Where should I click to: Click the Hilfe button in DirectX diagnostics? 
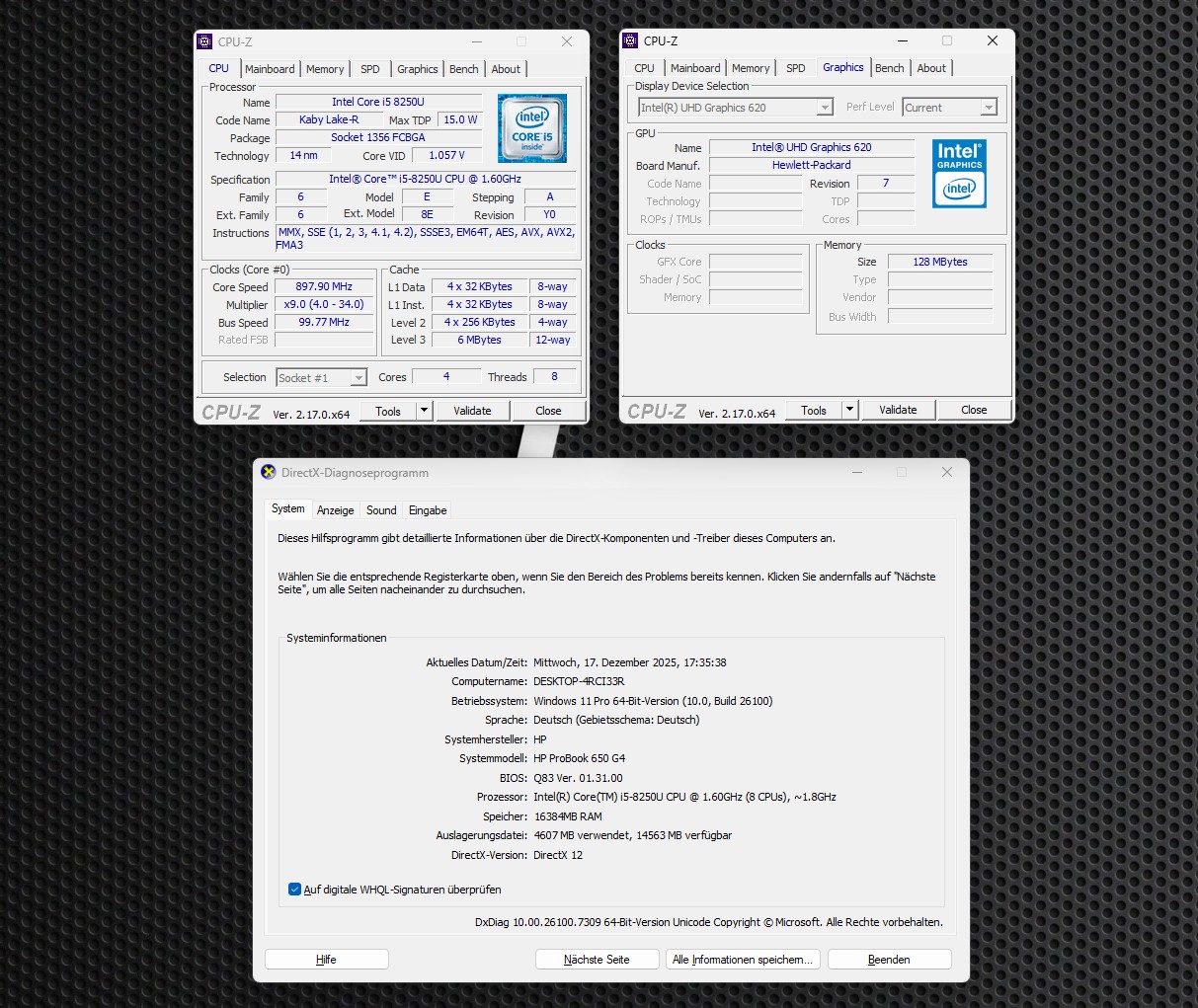click(x=326, y=960)
